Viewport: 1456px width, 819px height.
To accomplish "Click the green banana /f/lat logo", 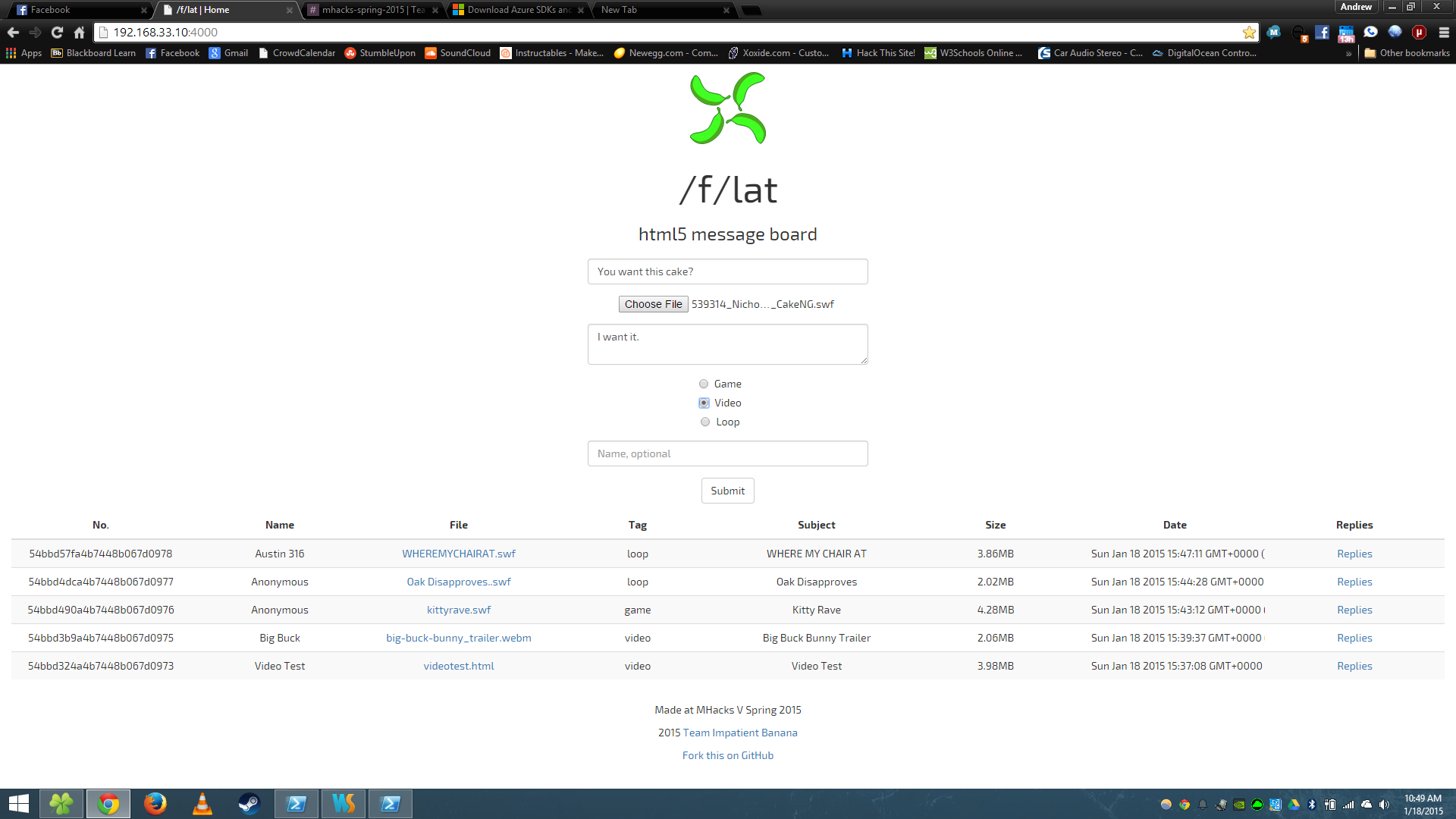I will coord(727,108).
